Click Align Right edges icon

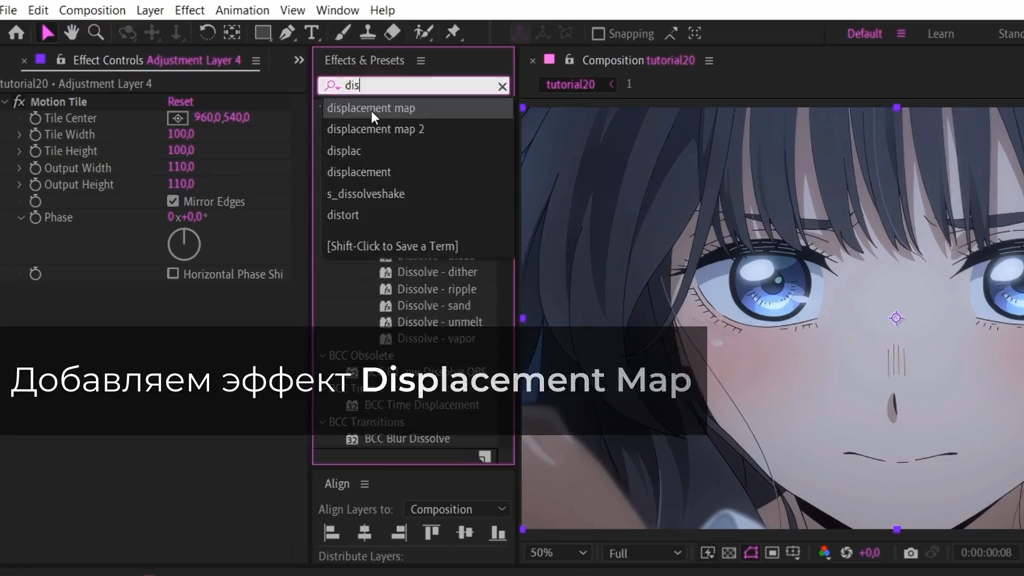click(398, 533)
